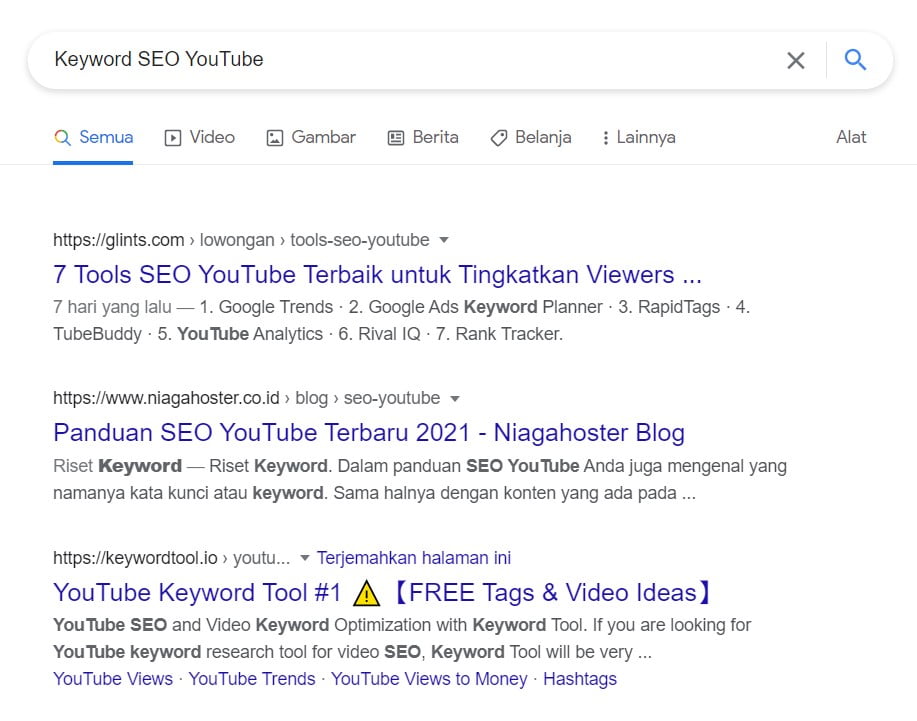Image resolution: width=917 pixels, height=721 pixels.
Task: Expand dropdown arrow next to glints.com URL
Action: click(x=444, y=240)
